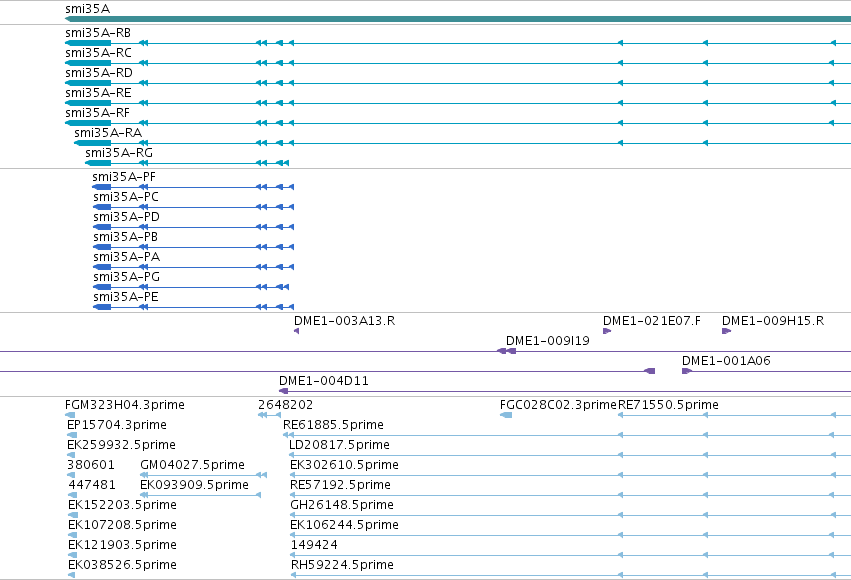
Task: Click the DME1-001A06 right-pointing arrow marker
Action: coord(687,371)
